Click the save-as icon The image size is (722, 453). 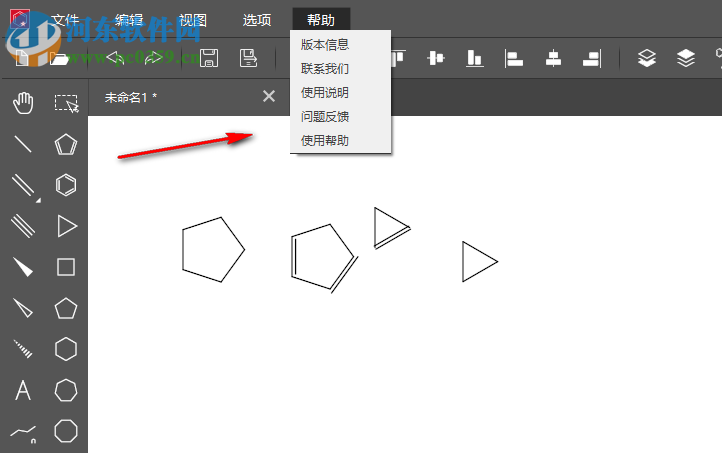coord(248,58)
